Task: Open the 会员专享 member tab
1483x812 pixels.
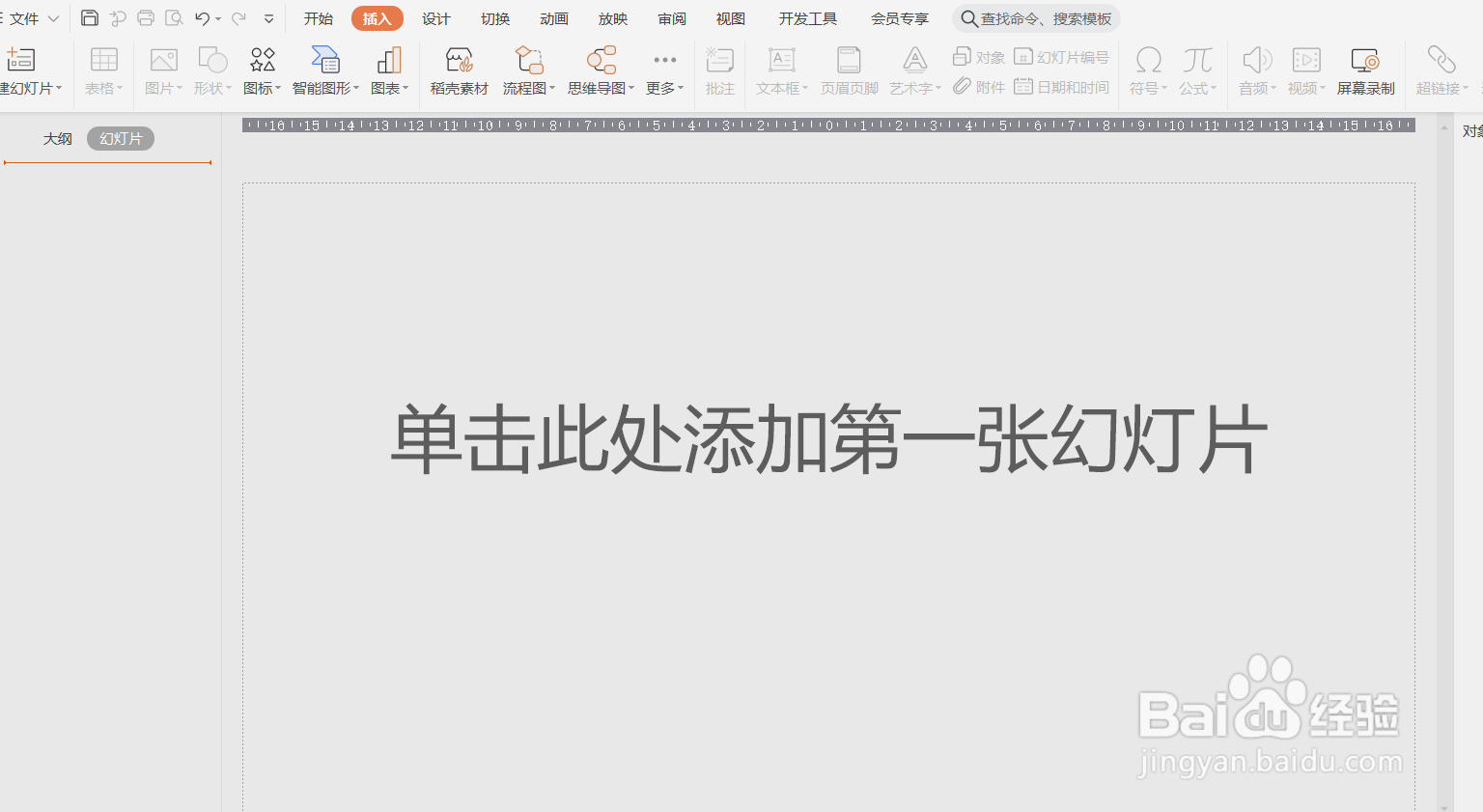Action: 900,18
